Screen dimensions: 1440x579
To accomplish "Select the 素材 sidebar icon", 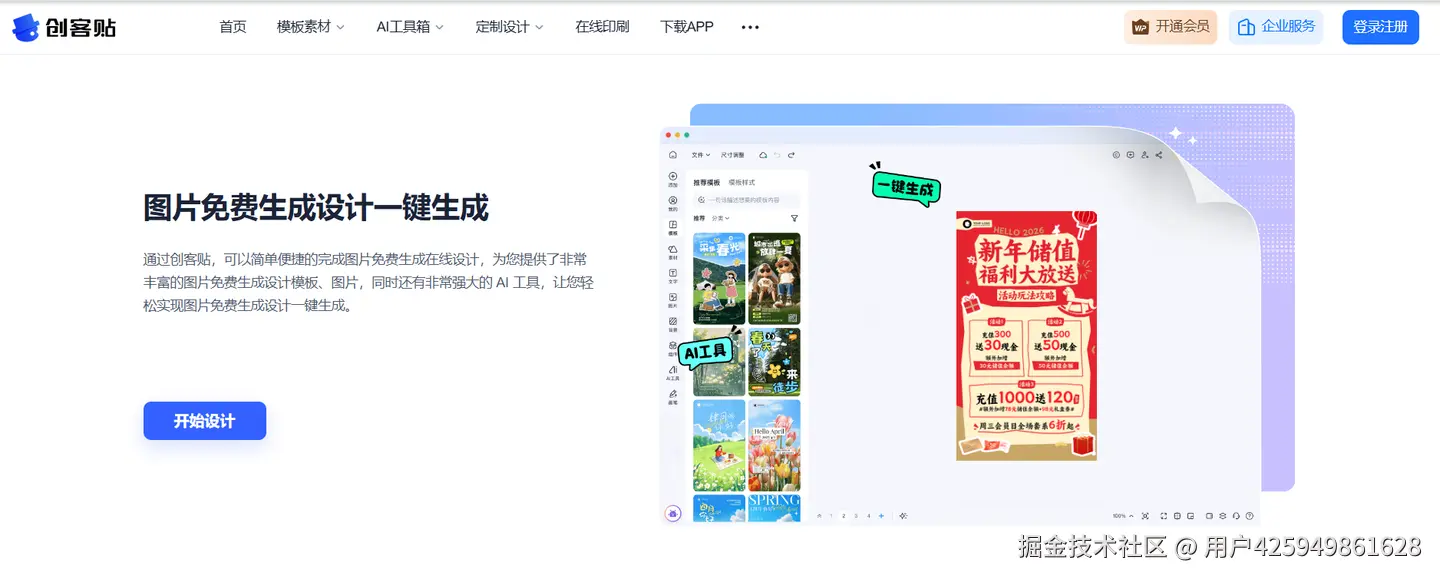I will [x=673, y=252].
